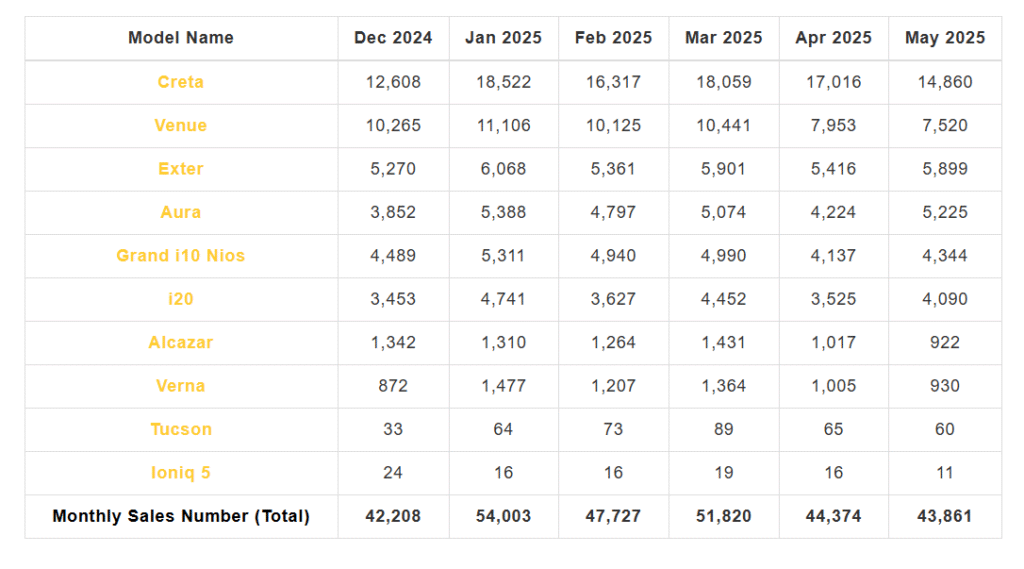Click the Ioniq 5 model link
The height and width of the screenshot is (569, 1024).
tap(180, 473)
